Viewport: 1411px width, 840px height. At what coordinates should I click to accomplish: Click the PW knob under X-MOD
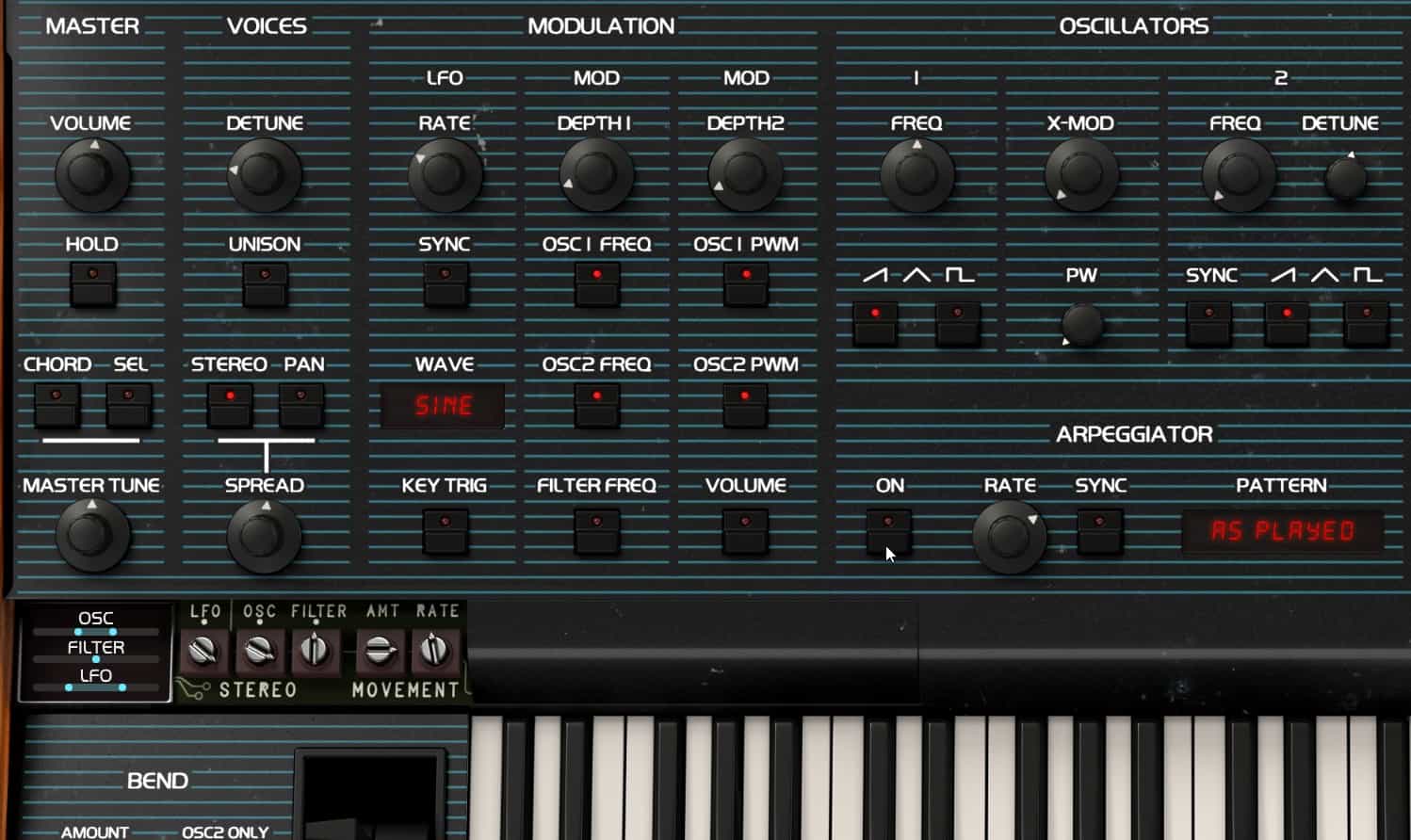point(1081,324)
